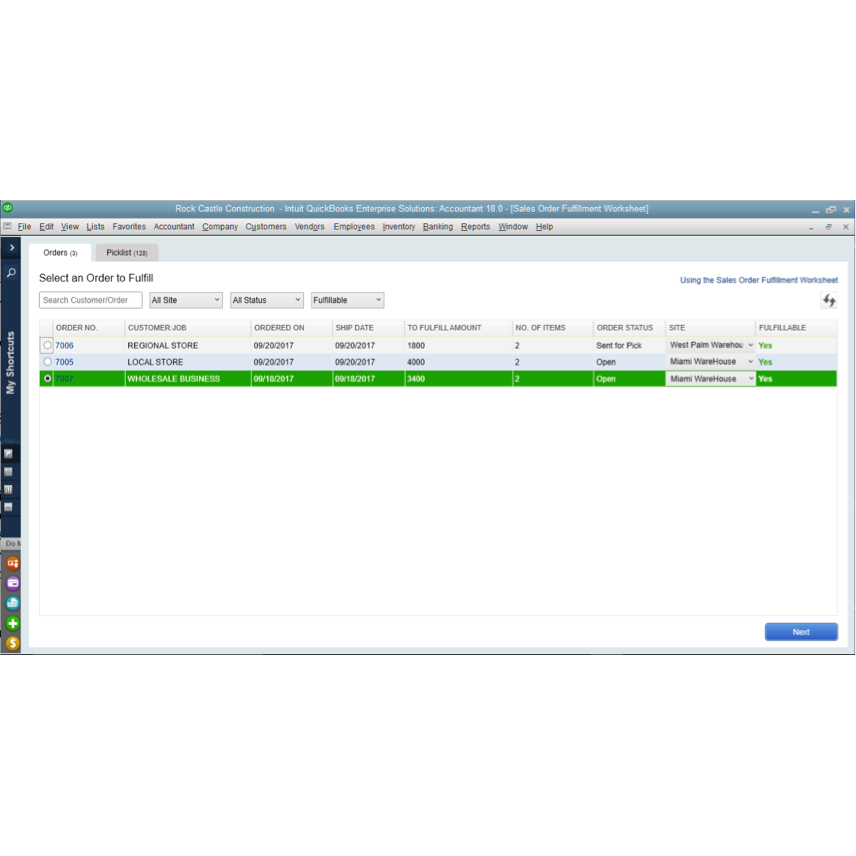Click the 1800 fulfill amount cell

pyautogui.click(x=458, y=345)
